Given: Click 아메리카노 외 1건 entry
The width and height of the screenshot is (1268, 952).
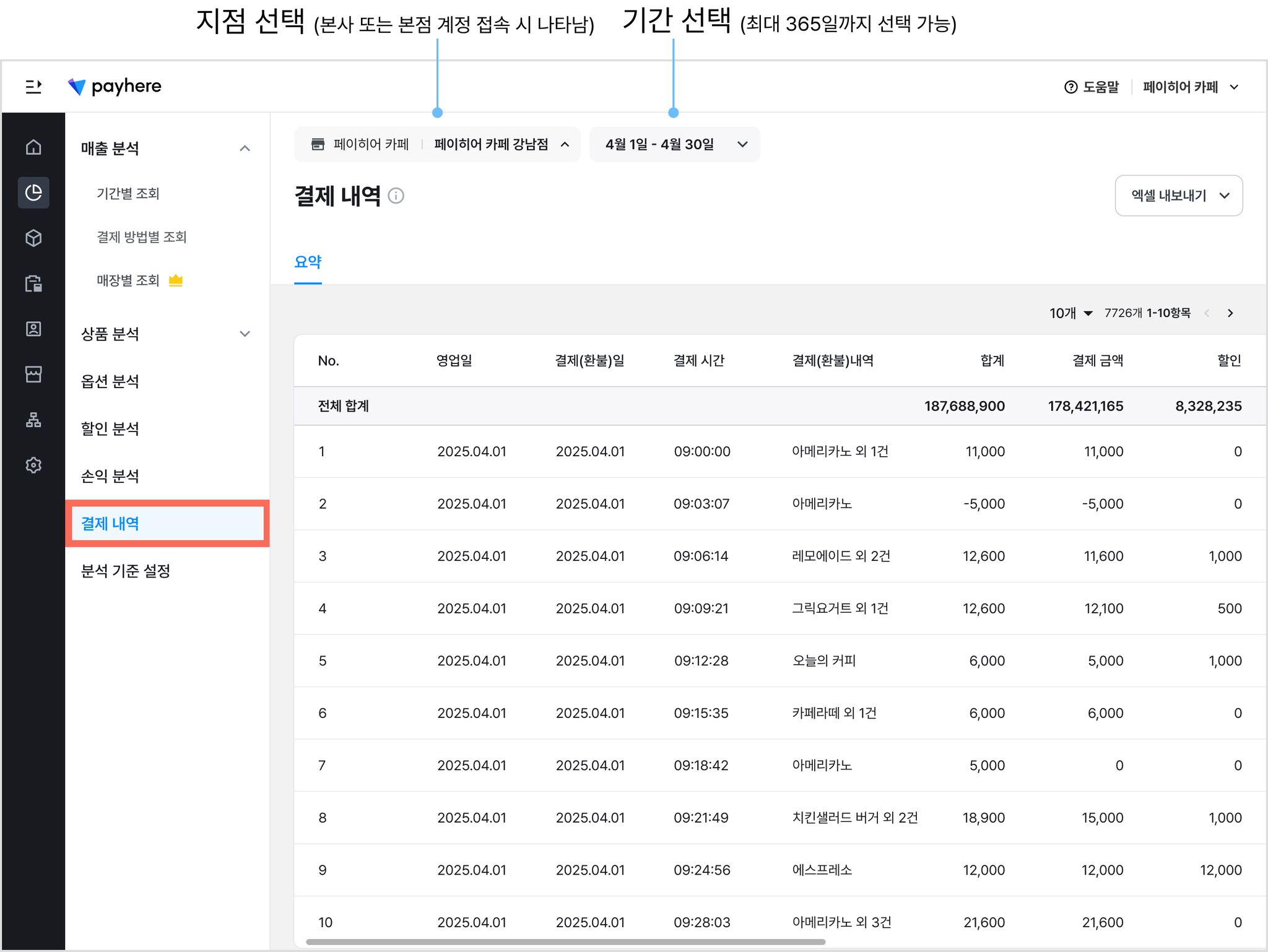Looking at the screenshot, I should point(840,451).
